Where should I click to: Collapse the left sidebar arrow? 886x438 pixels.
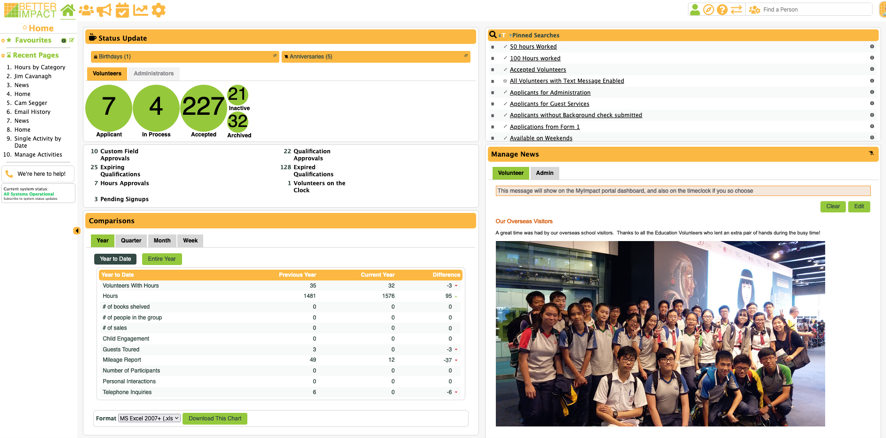click(77, 231)
